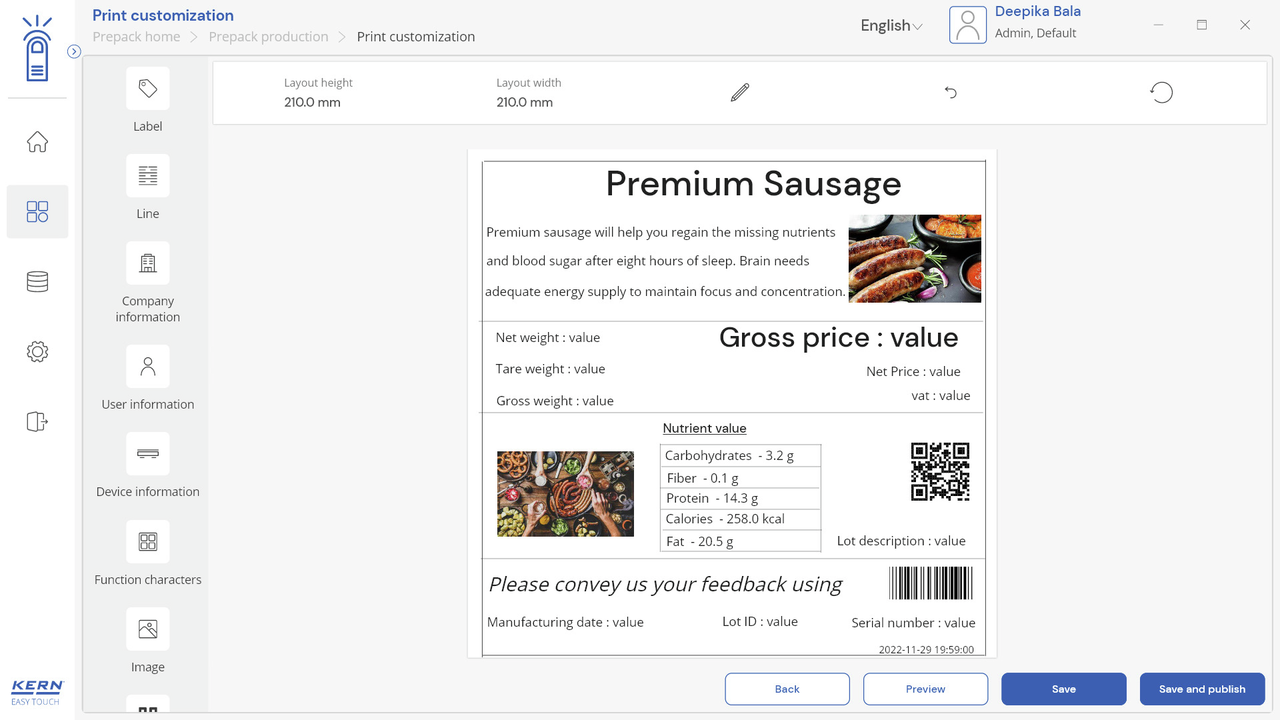
Task: Pick the User information element
Action: click(148, 367)
